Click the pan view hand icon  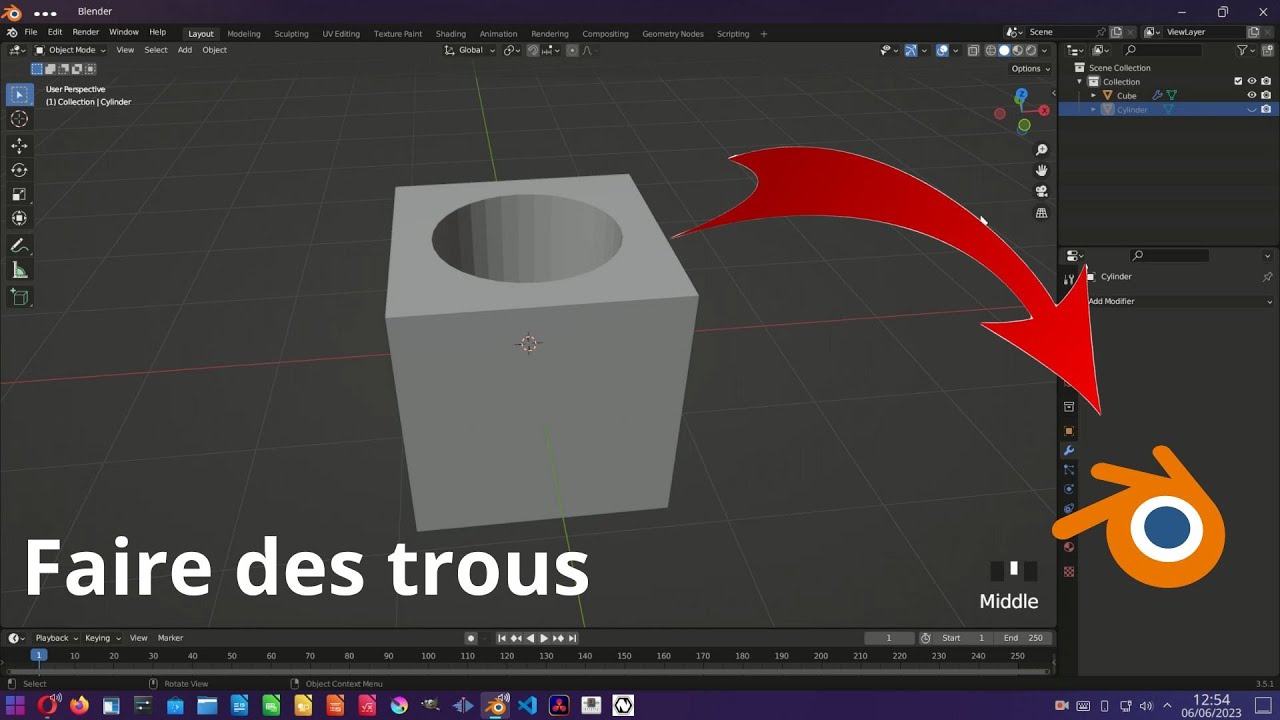(1041, 171)
